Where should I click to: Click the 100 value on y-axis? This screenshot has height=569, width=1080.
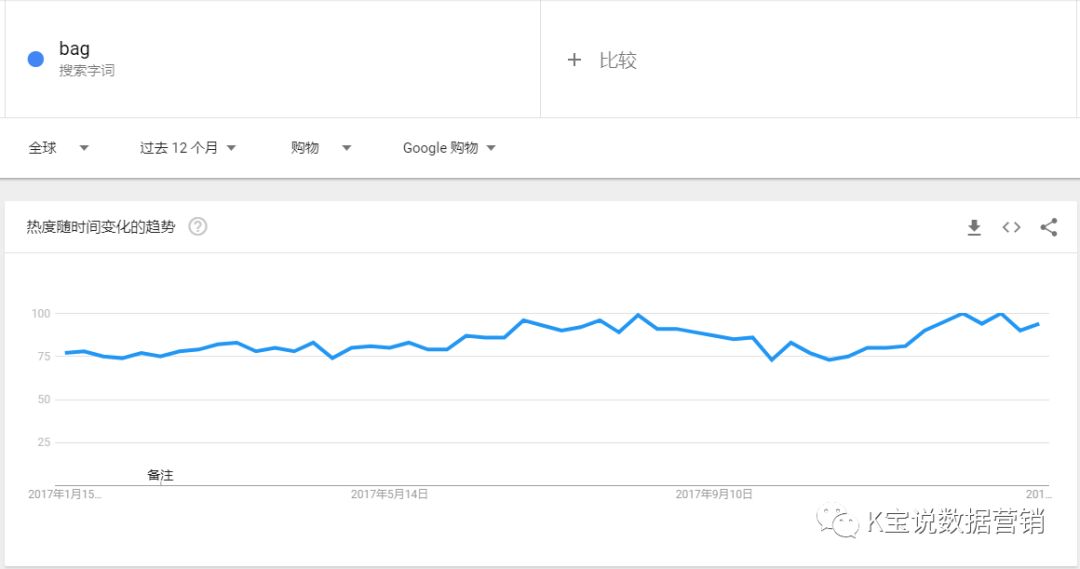click(x=40, y=314)
